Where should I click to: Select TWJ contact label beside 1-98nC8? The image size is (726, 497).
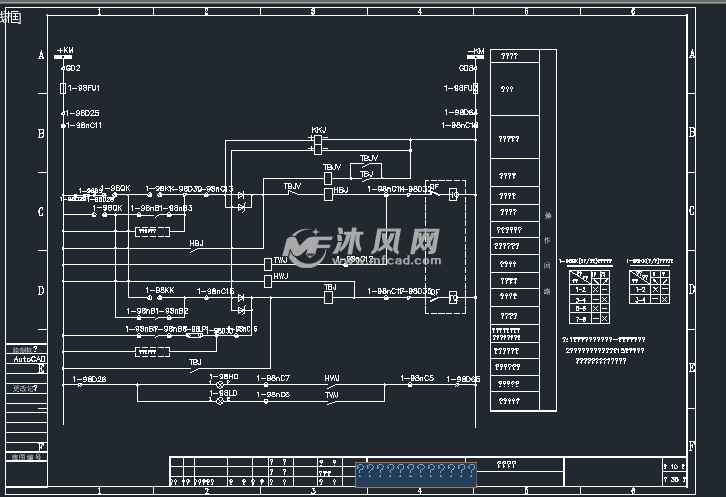[332, 395]
